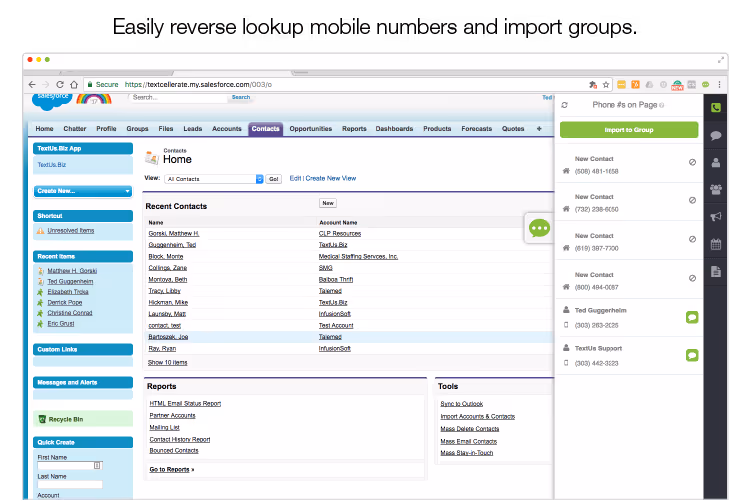This screenshot has height=501, width=751.
Task: Open the document templates icon in dark sidebar
Action: [716, 272]
